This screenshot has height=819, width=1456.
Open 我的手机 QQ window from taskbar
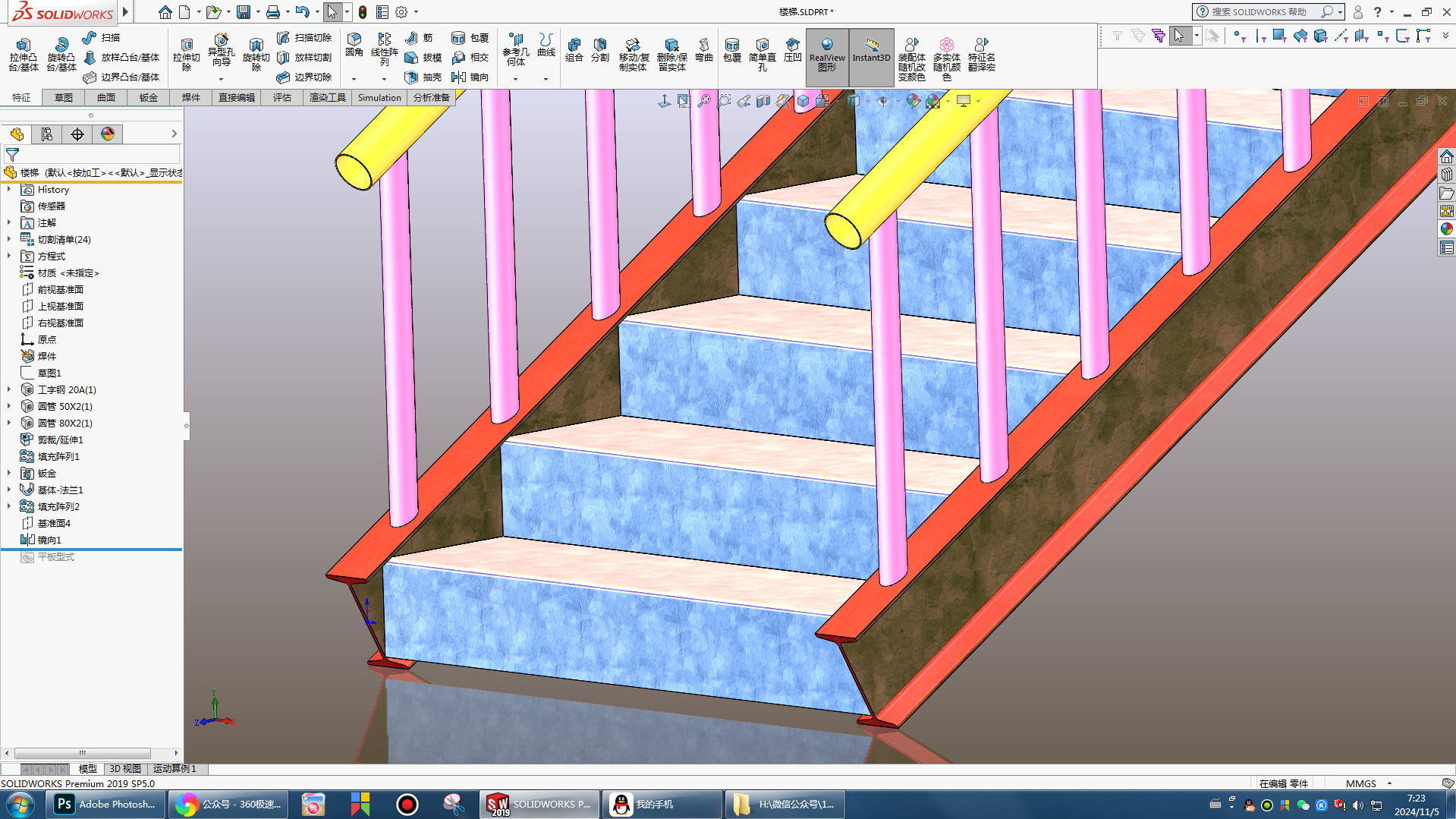pyautogui.click(x=662, y=805)
